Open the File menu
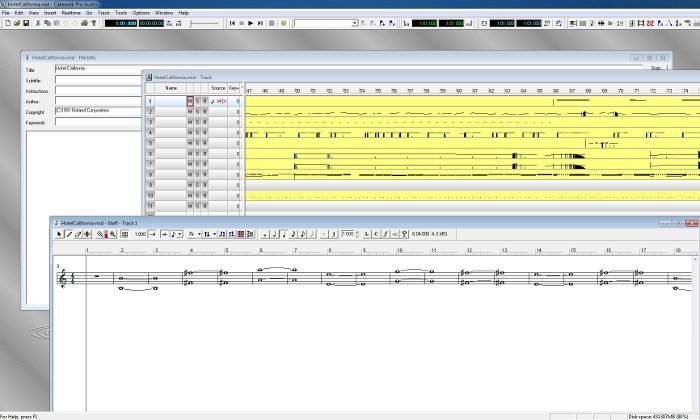The image size is (700, 420). click(x=6, y=13)
